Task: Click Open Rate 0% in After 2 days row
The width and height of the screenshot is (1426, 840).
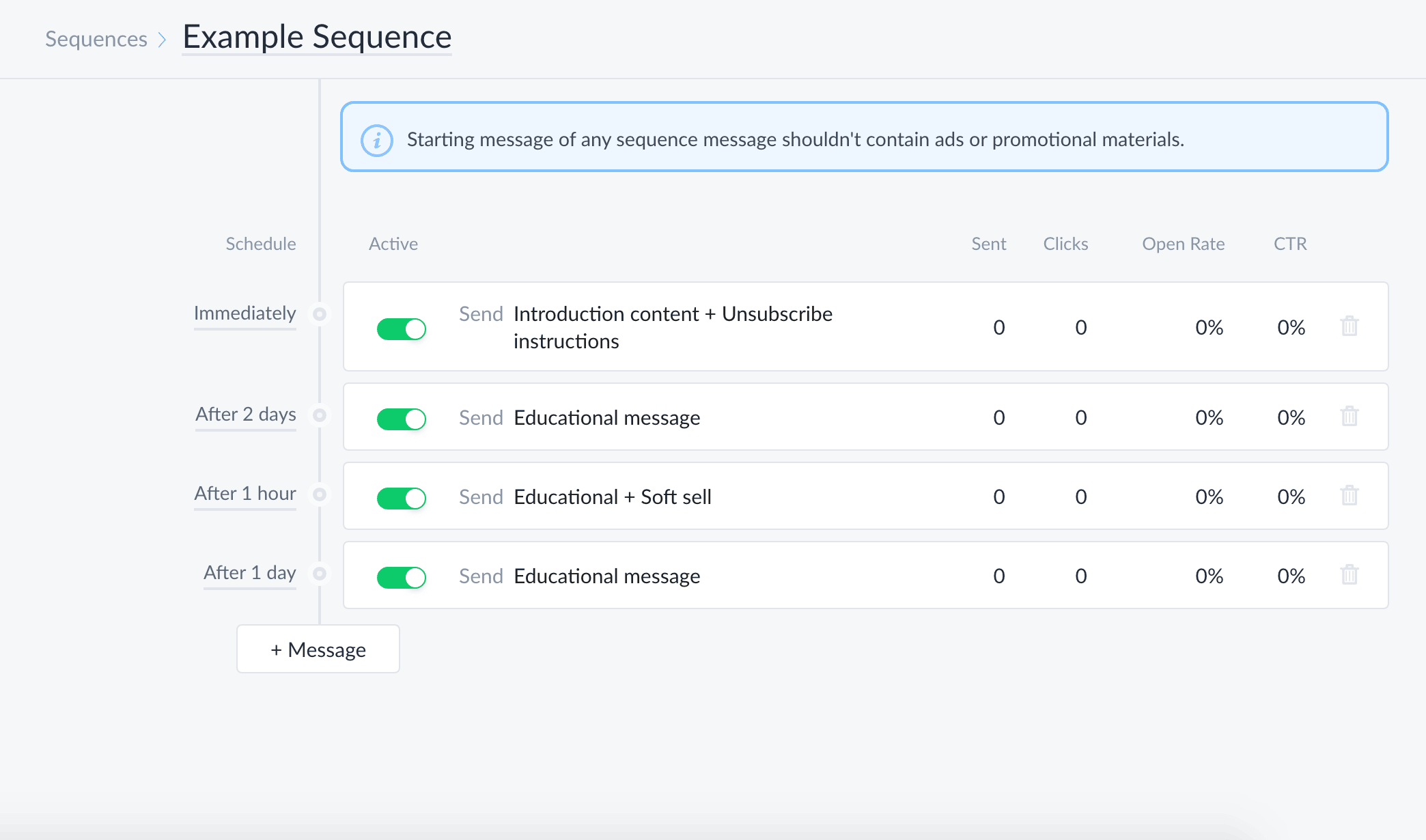Action: pos(1209,417)
